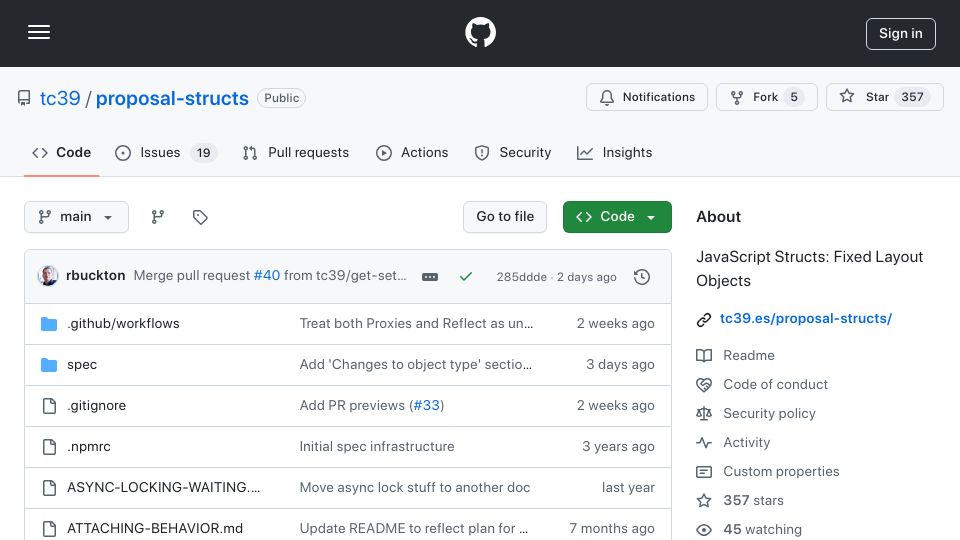Screen dimensions: 960x540
Task: View tags via the tag icon
Action: coord(200,217)
